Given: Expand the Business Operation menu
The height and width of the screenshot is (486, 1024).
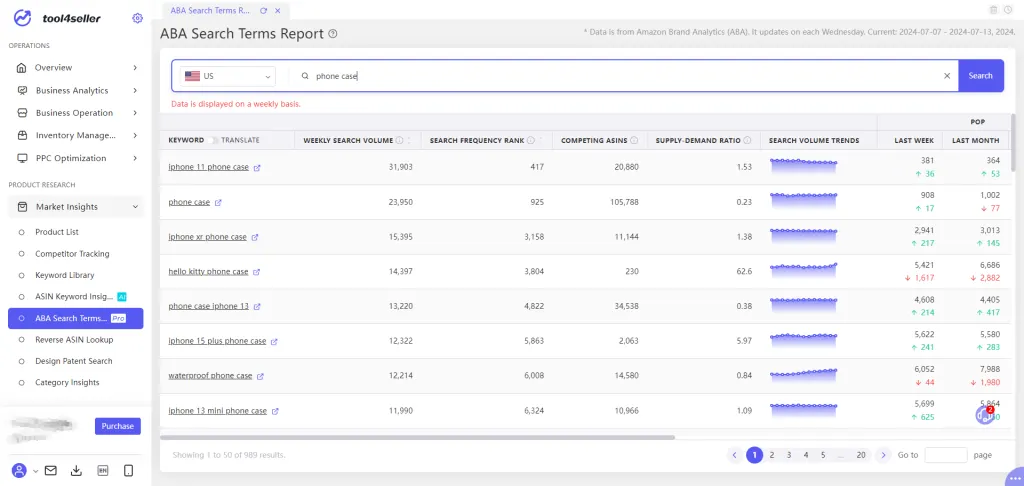Looking at the screenshot, I should pos(76,113).
